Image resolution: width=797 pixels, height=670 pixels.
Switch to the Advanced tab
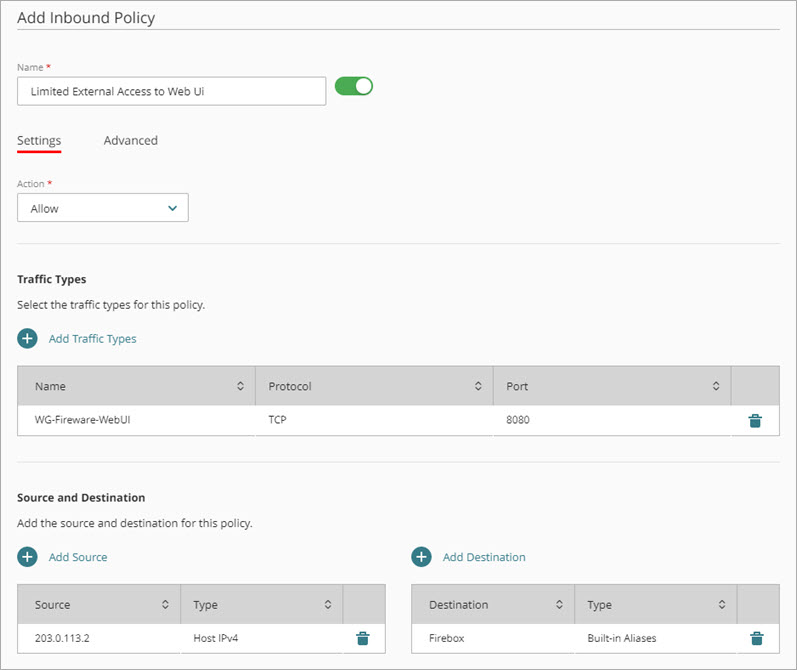(x=130, y=140)
